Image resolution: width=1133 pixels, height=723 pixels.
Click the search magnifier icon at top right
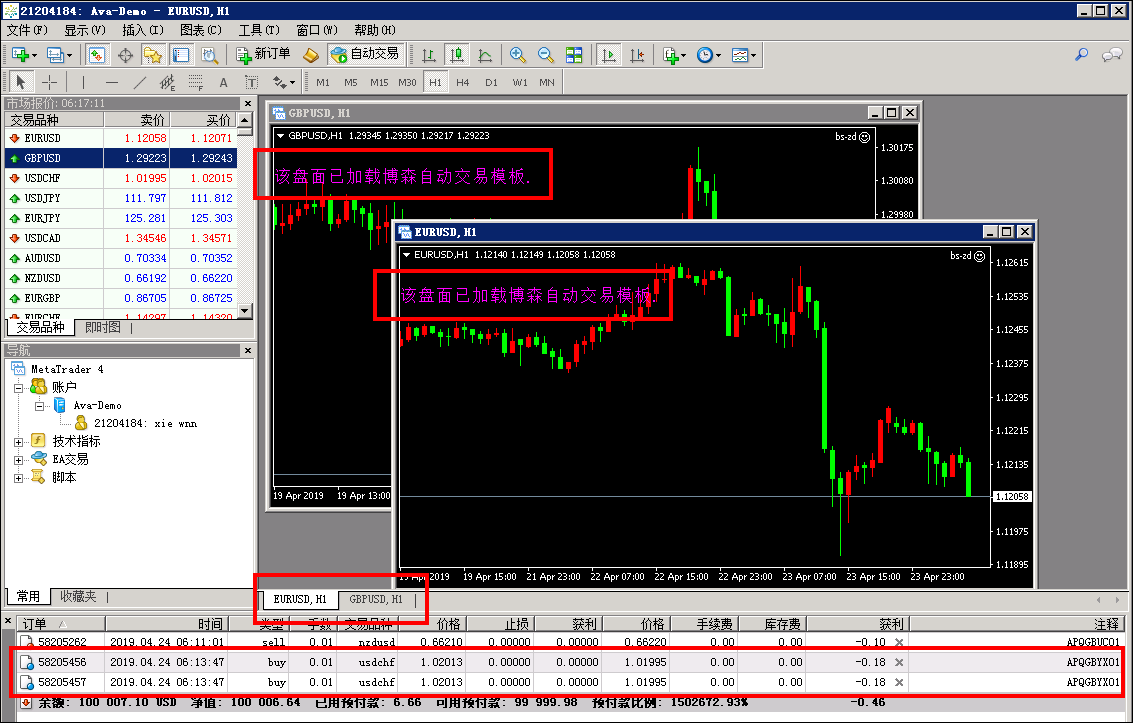[x=1082, y=55]
